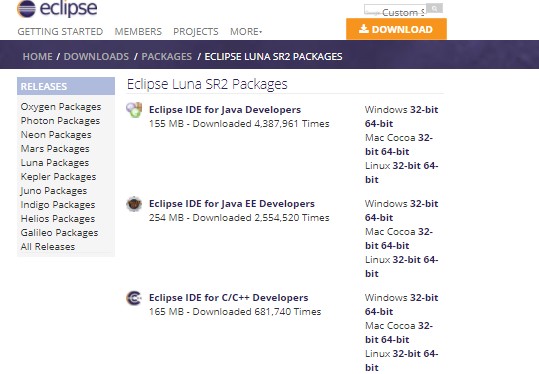Open Galileo Packages release
The width and height of the screenshot is (539, 374).
coord(59,233)
